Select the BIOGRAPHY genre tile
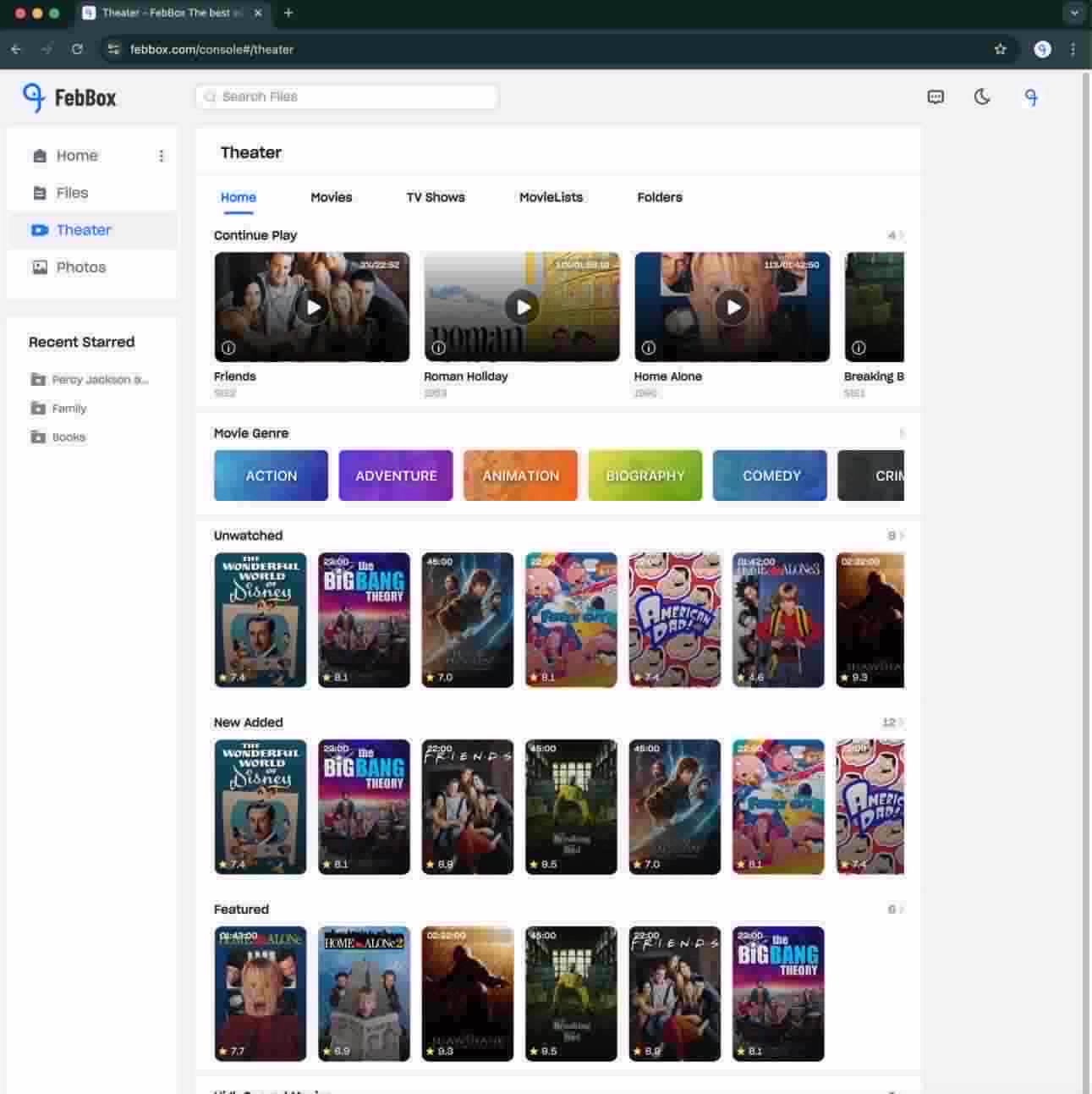1092x1094 pixels. 645,476
